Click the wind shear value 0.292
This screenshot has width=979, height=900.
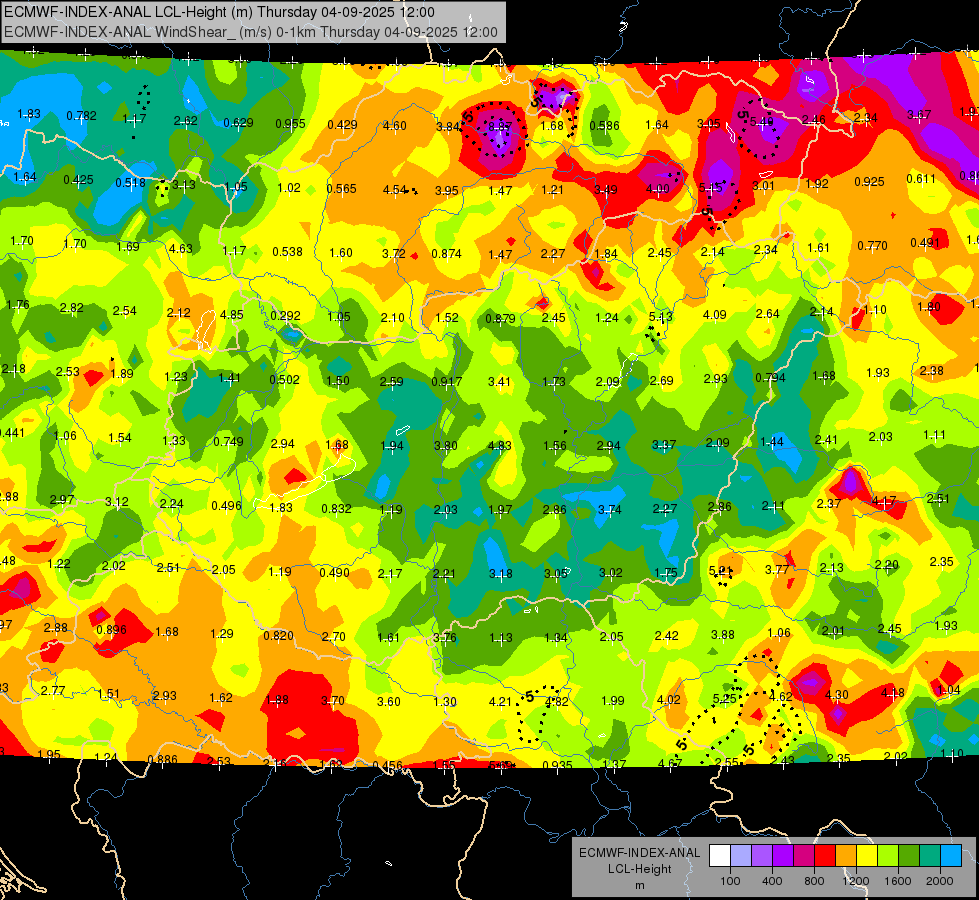pyautogui.click(x=285, y=316)
